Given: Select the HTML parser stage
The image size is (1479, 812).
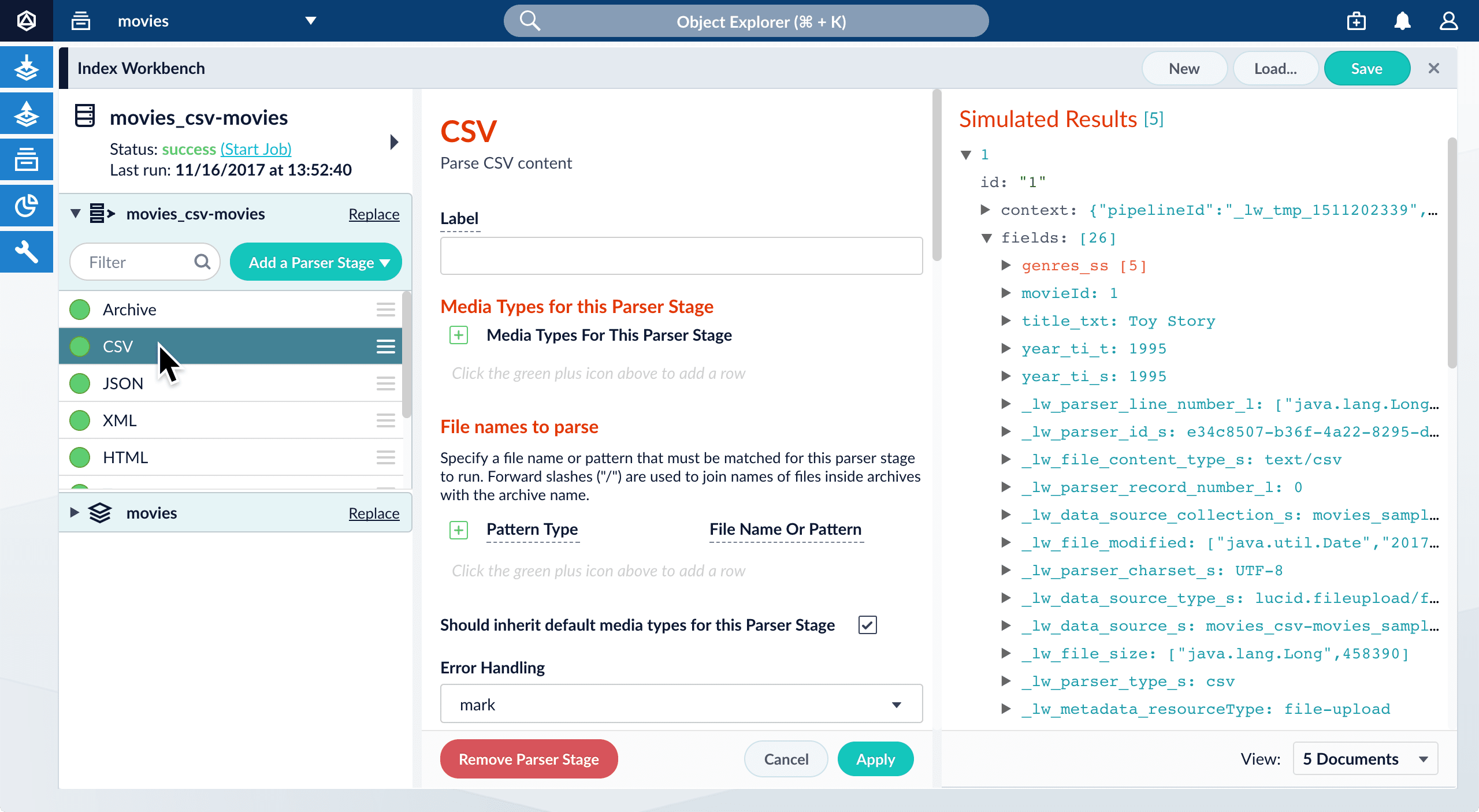Looking at the screenshot, I should (x=126, y=457).
